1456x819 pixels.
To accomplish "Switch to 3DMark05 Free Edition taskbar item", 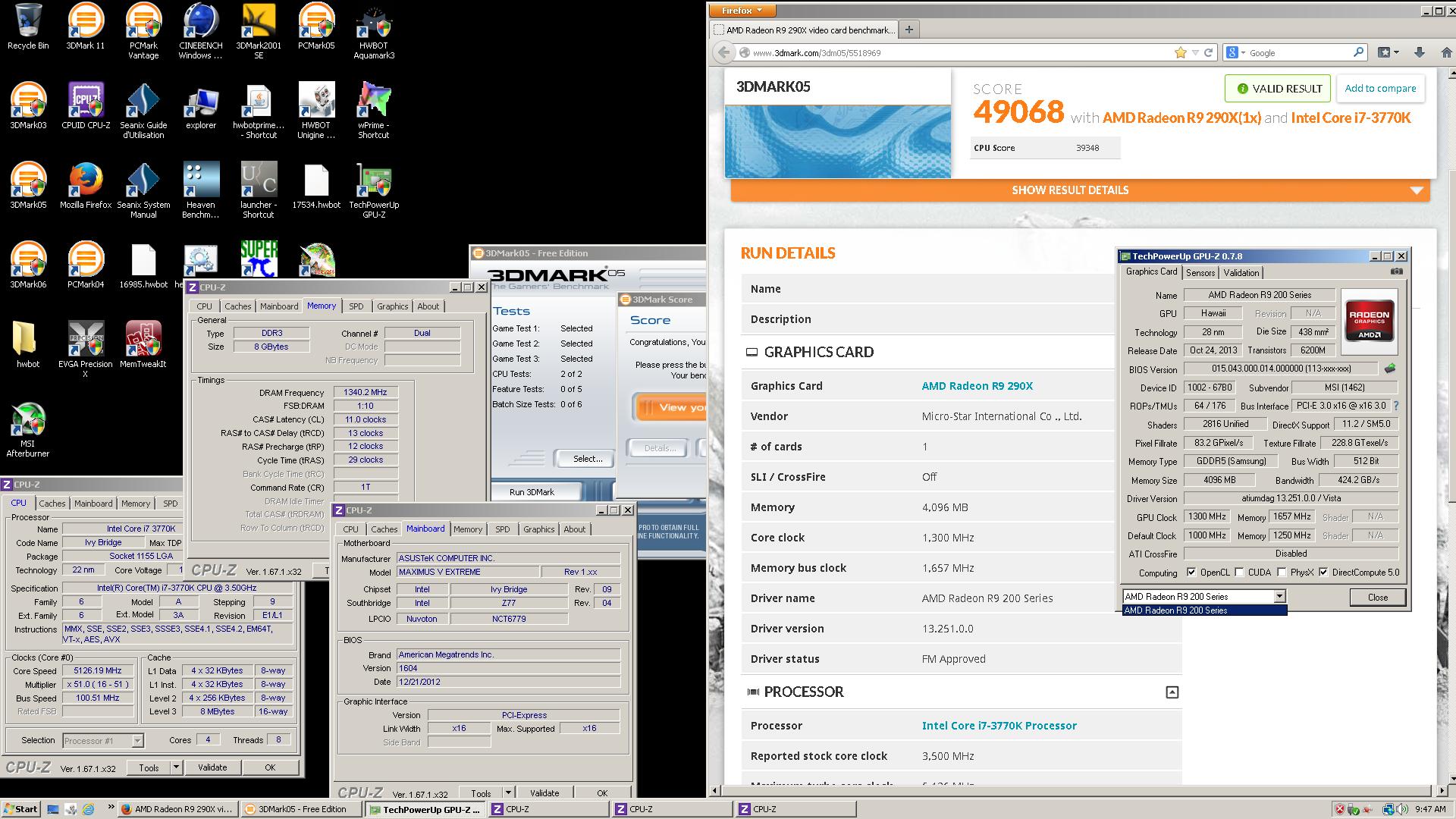I will coord(303,809).
